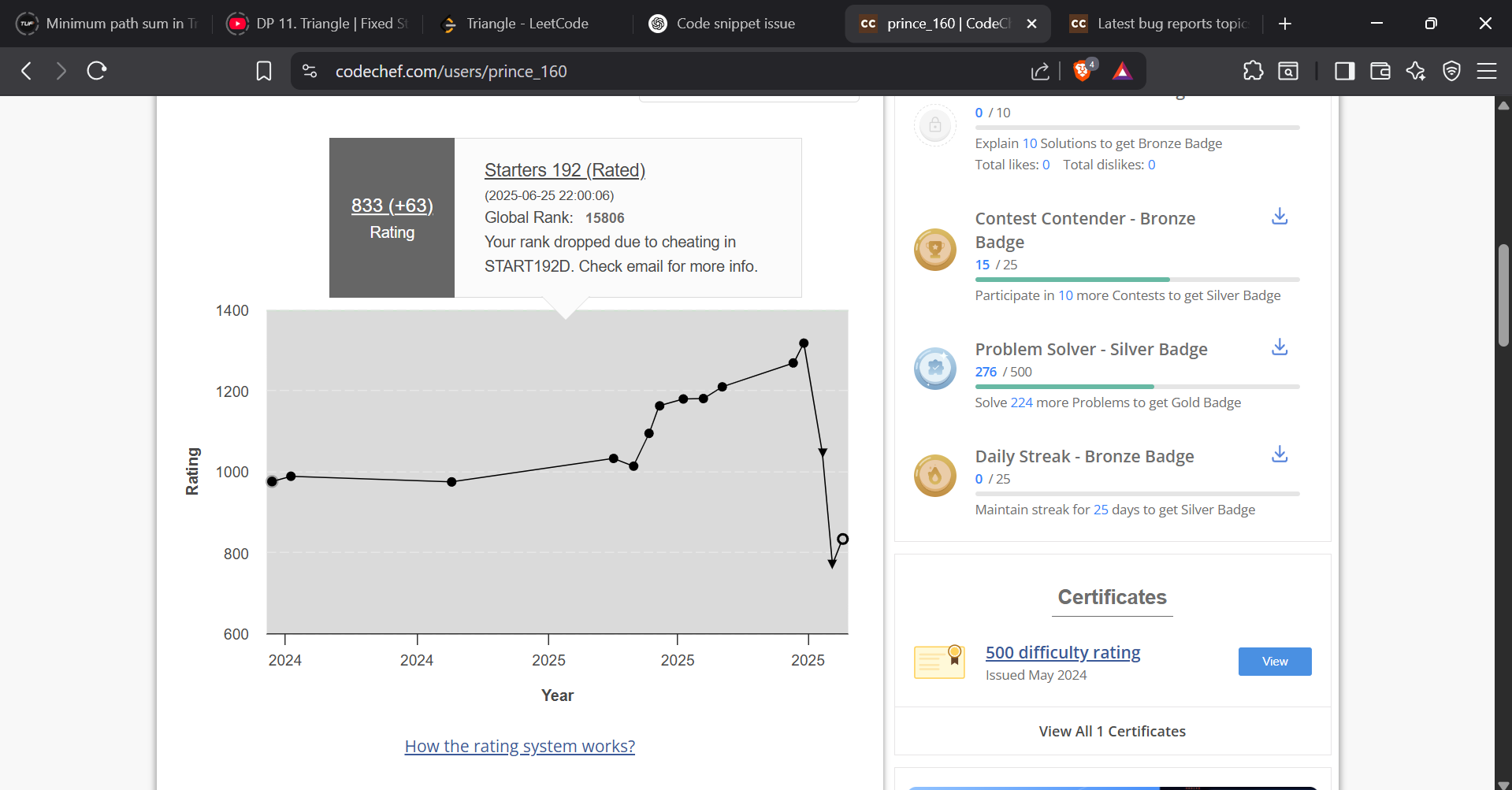Click the certificate thumbnail image

click(x=939, y=662)
